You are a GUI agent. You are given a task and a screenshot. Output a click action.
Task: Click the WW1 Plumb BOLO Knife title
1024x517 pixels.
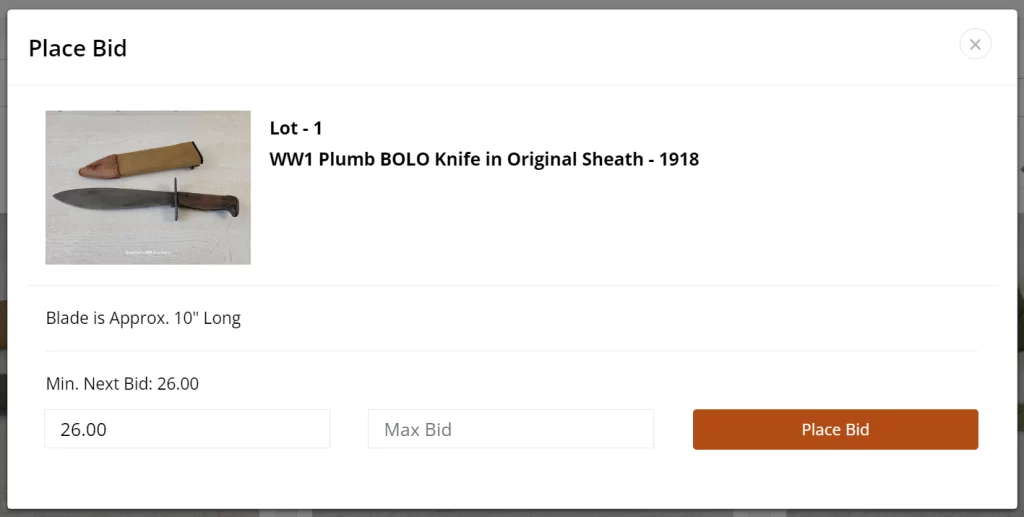click(484, 159)
